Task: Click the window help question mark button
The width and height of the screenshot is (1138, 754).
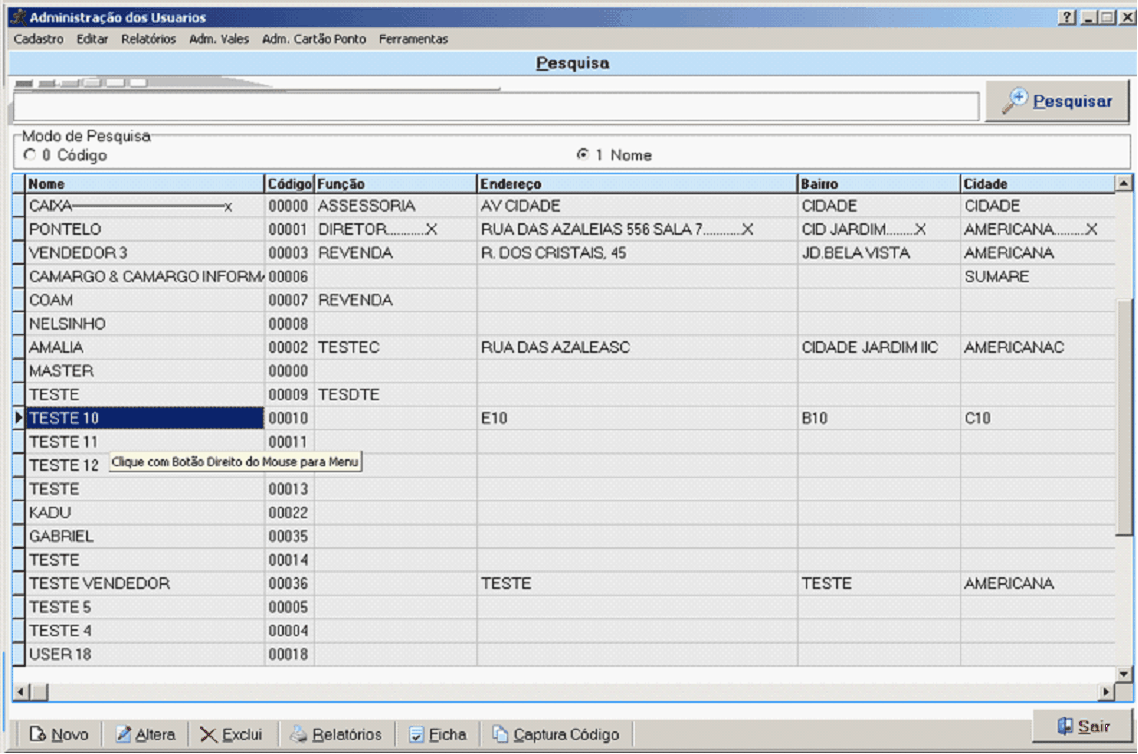Action: [1069, 18]
